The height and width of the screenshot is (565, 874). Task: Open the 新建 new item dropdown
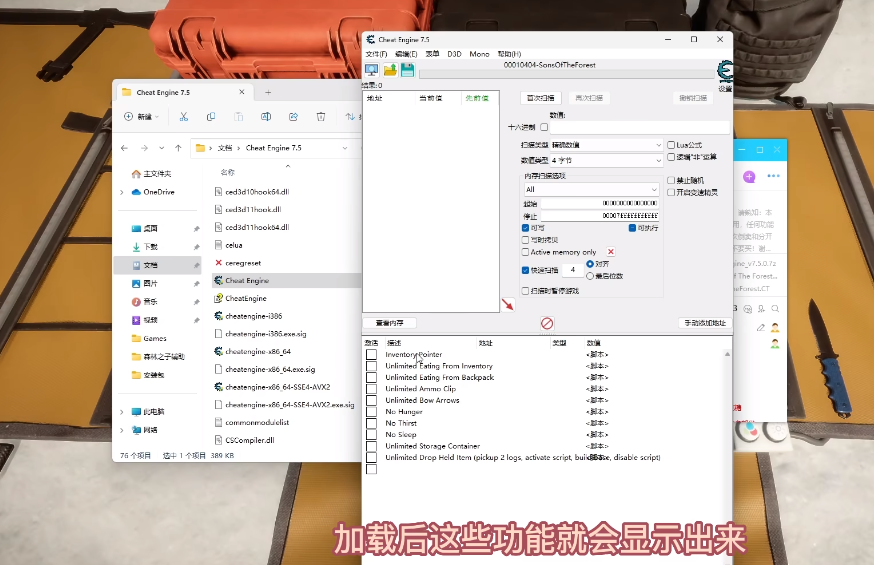coord(141,116)
